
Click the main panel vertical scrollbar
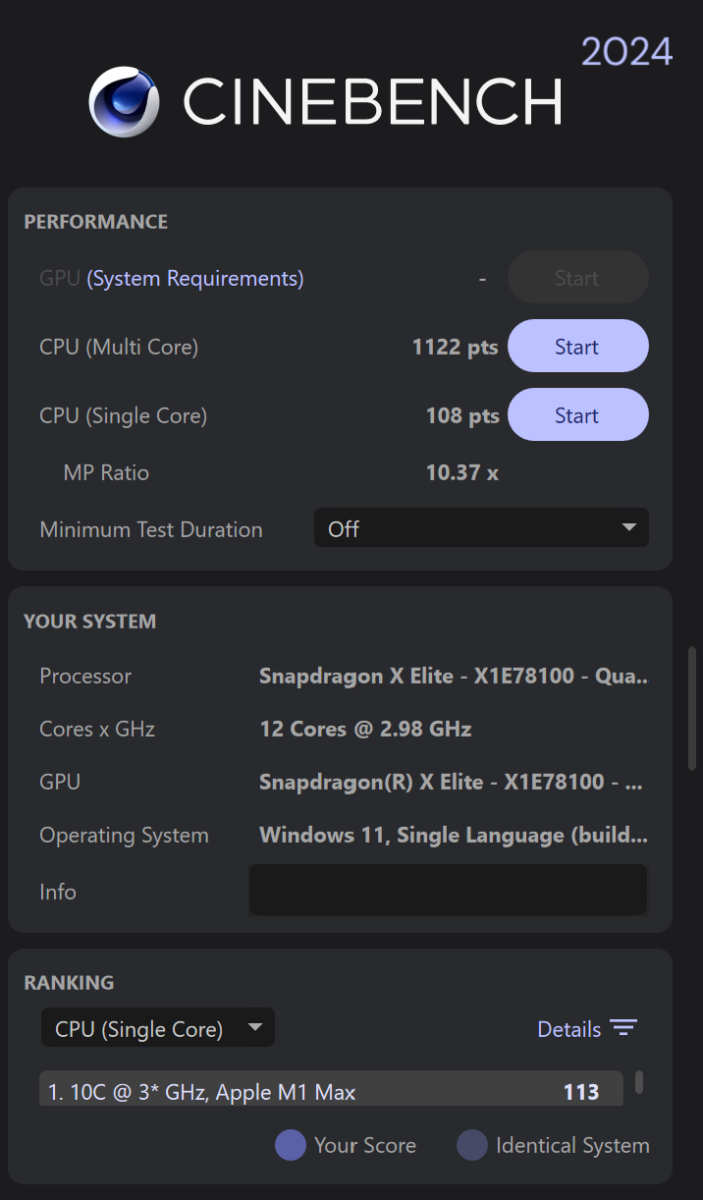(x=692, y=708)
